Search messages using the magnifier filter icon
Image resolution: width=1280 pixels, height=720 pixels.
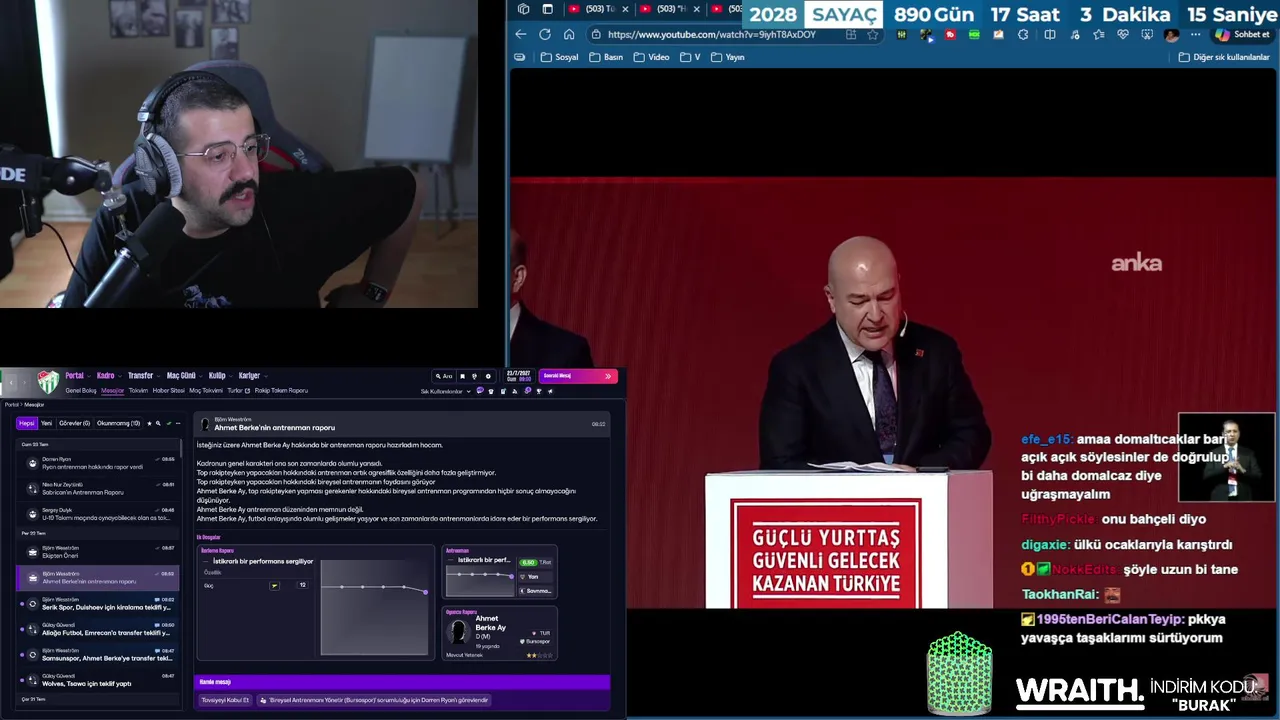pos(158,423)
